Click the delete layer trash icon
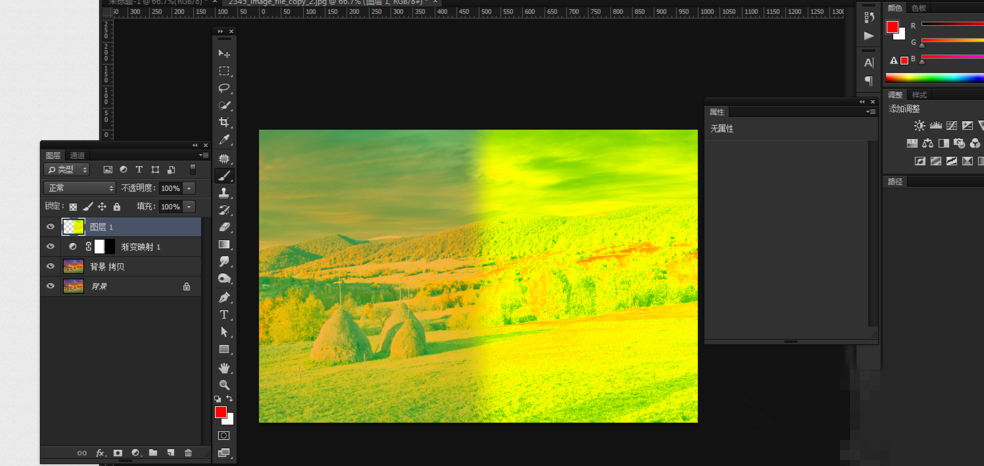The image size is (984, 466). tap(188, 453)
